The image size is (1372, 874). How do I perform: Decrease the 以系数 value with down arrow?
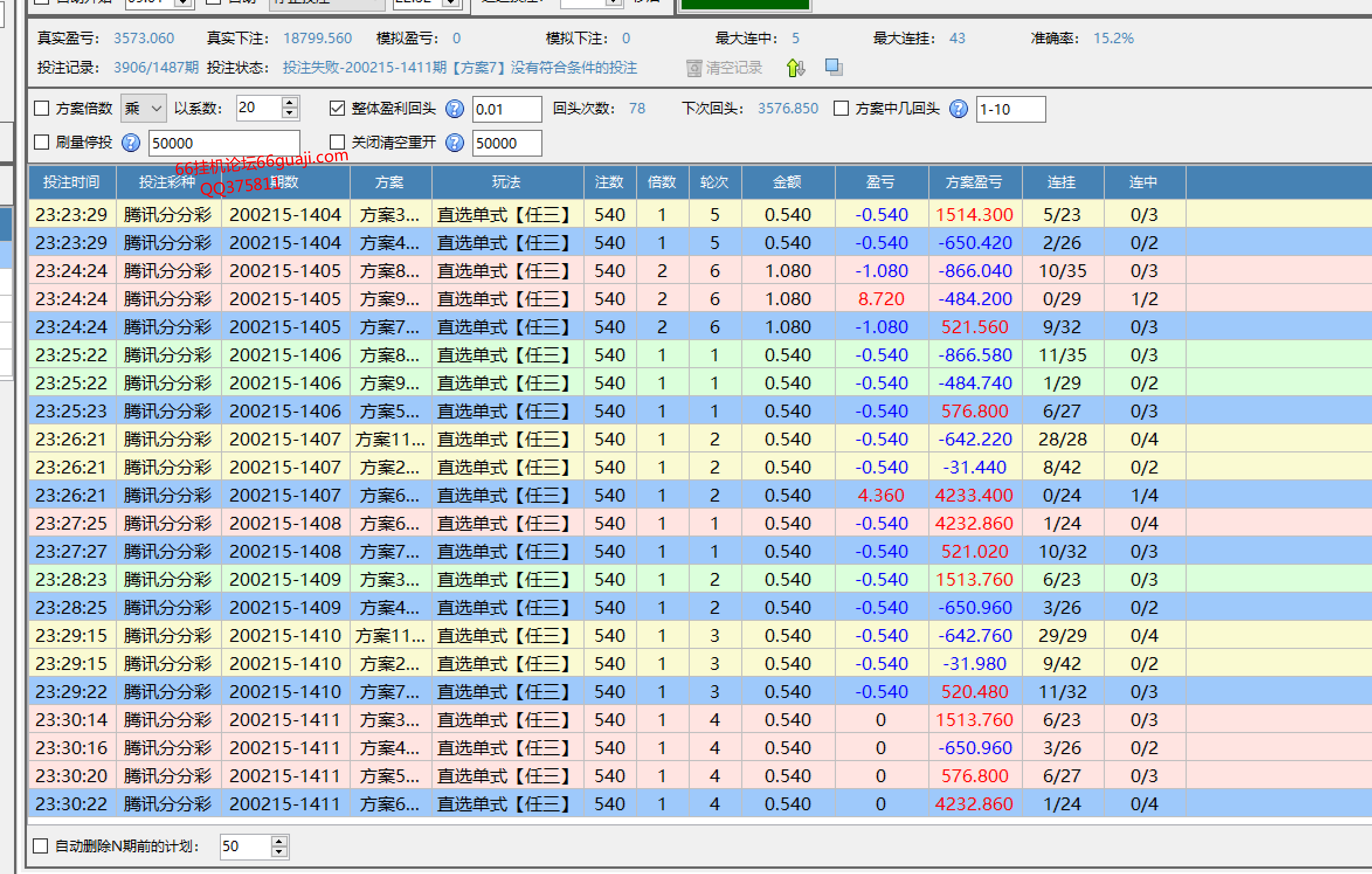289,114
